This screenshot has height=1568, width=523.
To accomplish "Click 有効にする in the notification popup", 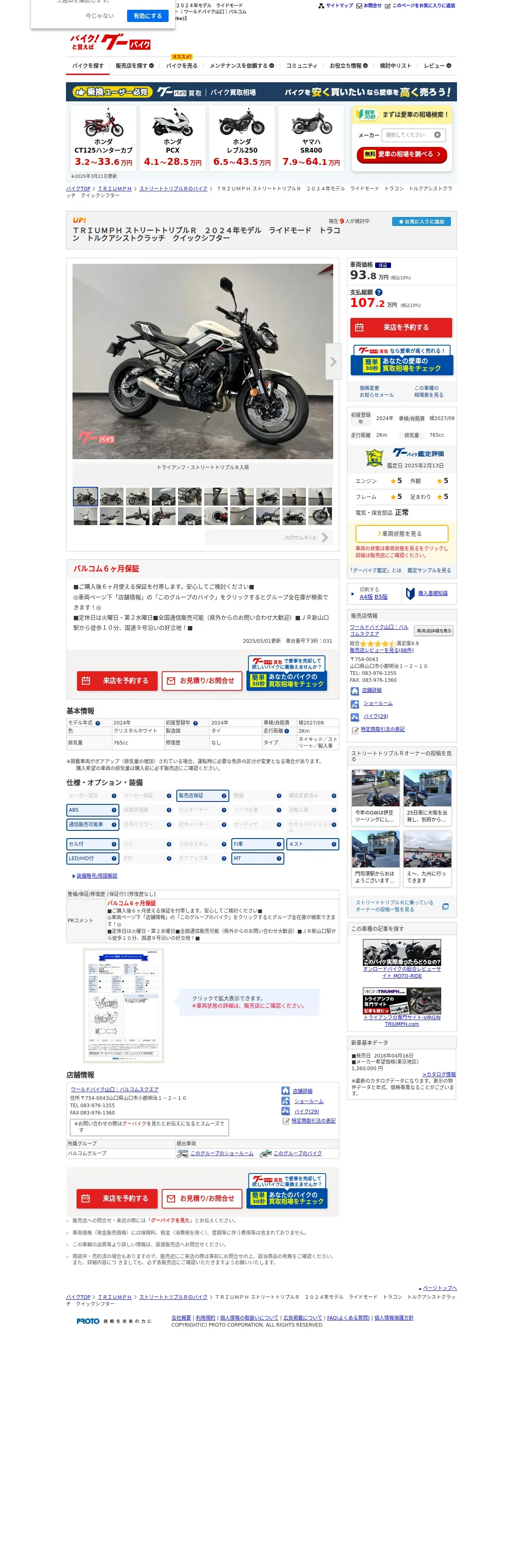I will [x=147, y=16].
